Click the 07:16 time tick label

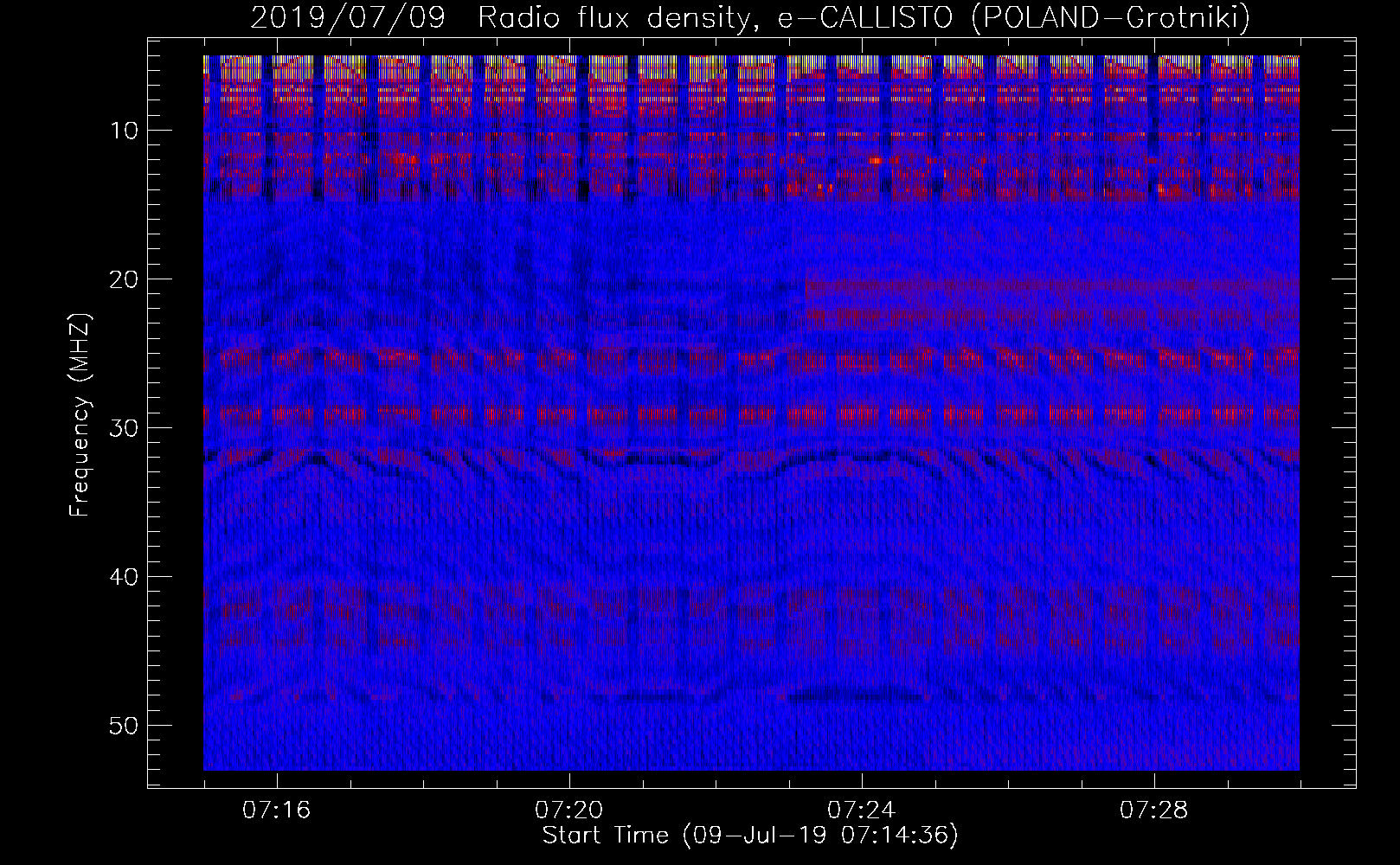pos(277,811)
